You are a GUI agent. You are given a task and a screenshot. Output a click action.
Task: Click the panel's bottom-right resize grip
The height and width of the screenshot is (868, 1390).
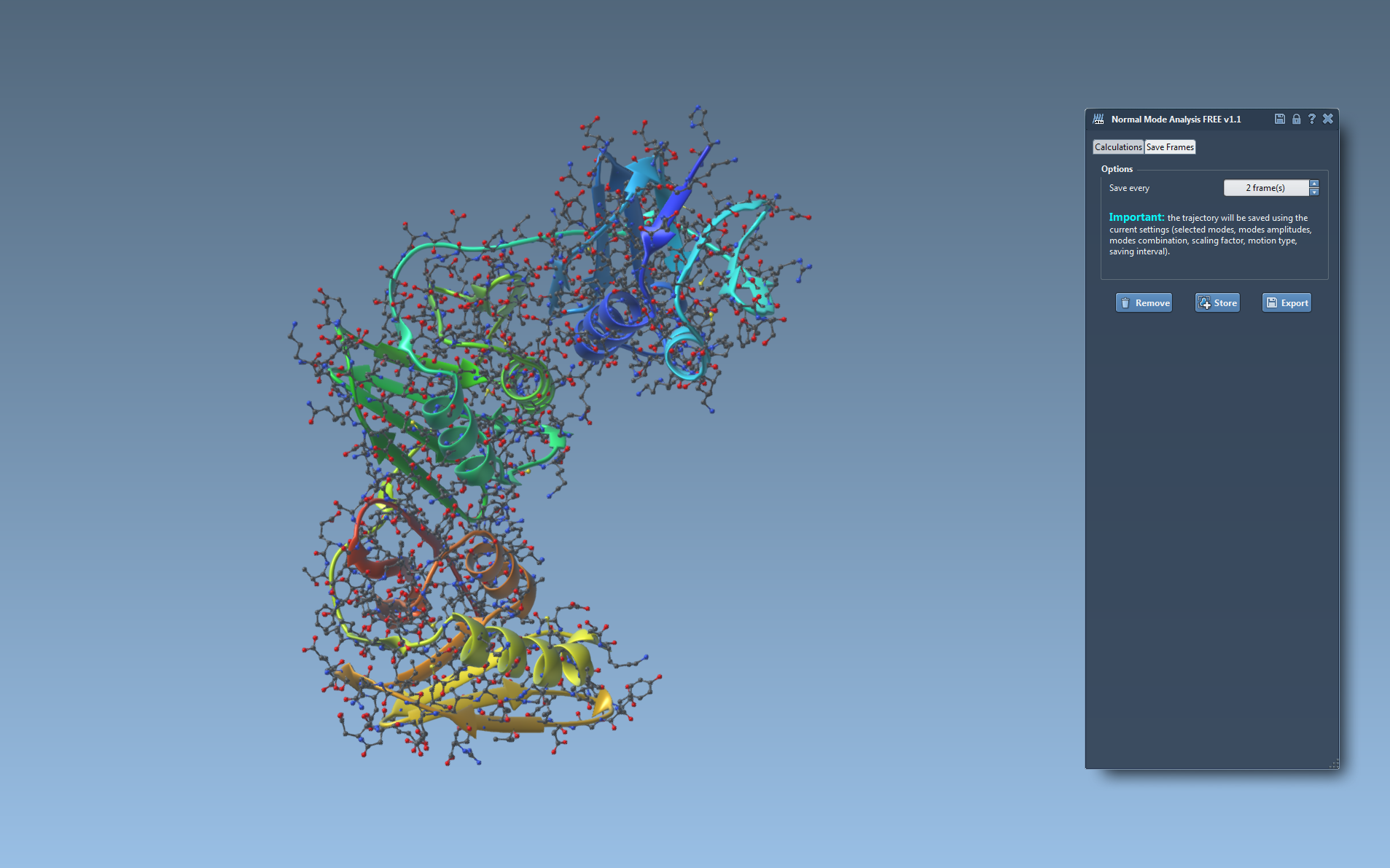click(1334, 764)
